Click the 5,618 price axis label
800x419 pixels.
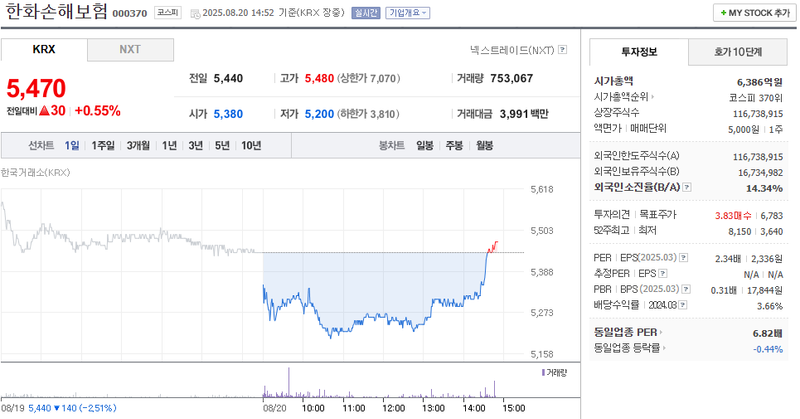(542, 189)
